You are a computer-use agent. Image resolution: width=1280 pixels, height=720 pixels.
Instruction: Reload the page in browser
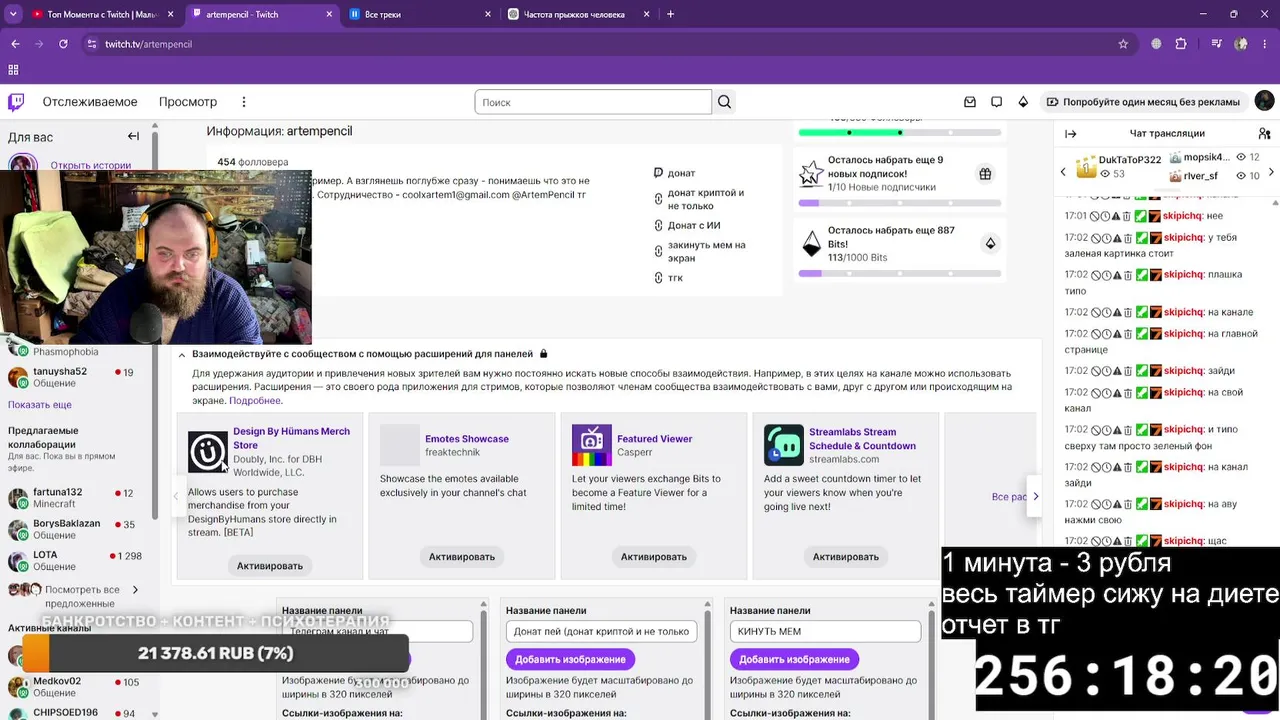point(63,44)
